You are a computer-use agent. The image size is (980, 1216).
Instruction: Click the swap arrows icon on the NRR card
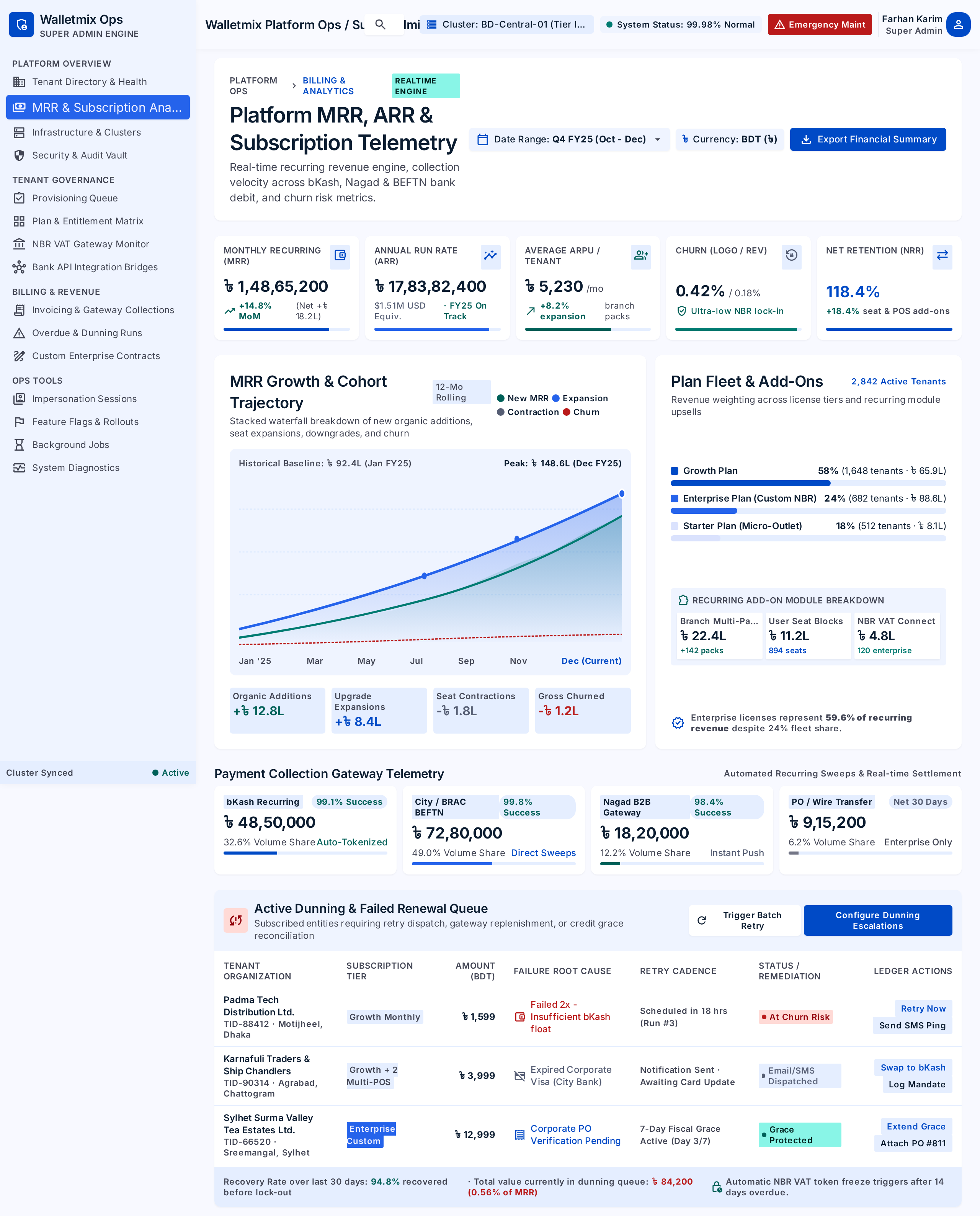click(942, 256)
